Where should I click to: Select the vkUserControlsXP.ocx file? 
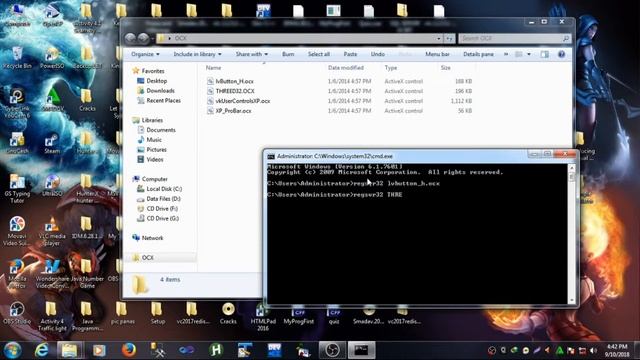[x=238, y=101]
